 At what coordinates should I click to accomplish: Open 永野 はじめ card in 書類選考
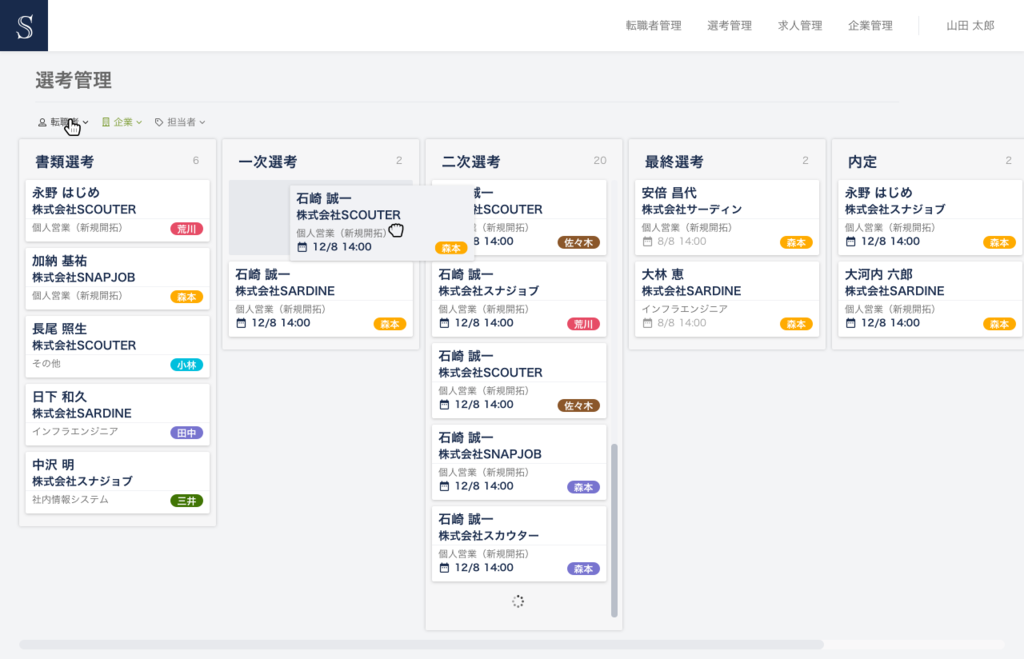118,210
